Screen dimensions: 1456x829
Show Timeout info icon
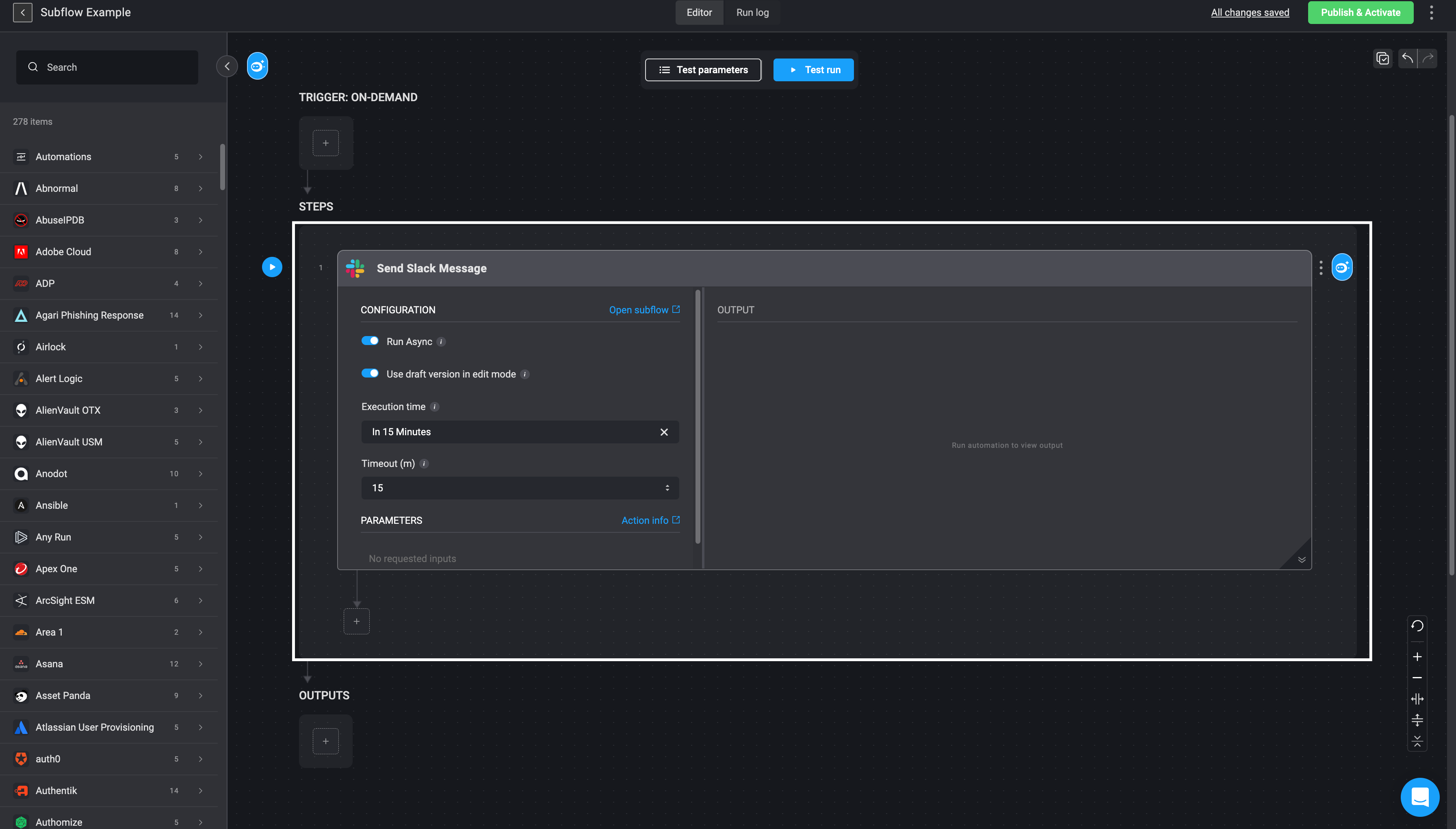(424, 463)
